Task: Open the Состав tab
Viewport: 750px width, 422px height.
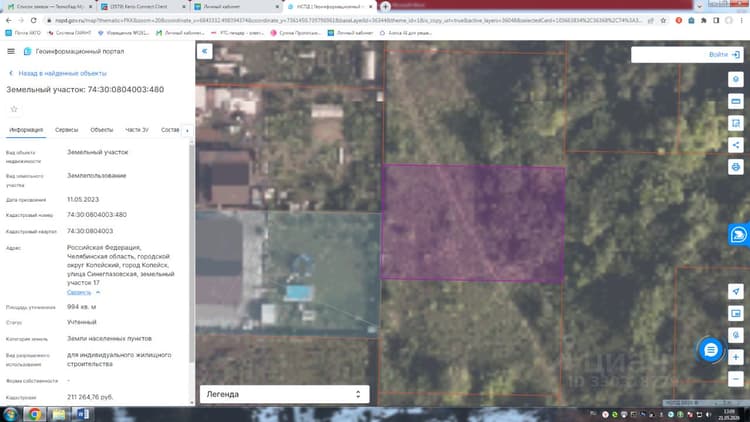Action: [x=170, y=130]
